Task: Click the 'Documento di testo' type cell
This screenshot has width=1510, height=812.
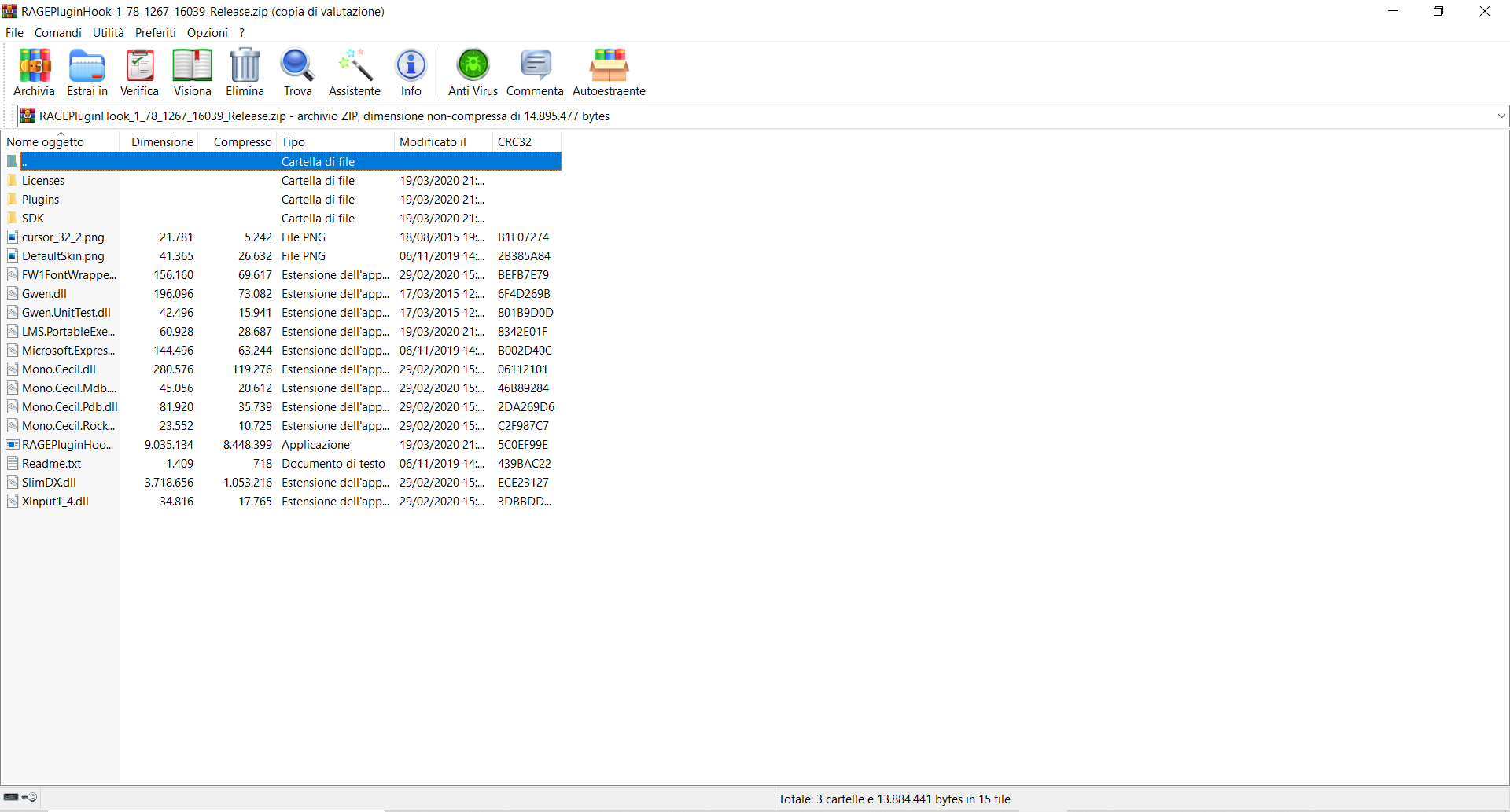Action: (x=333, y=464)
